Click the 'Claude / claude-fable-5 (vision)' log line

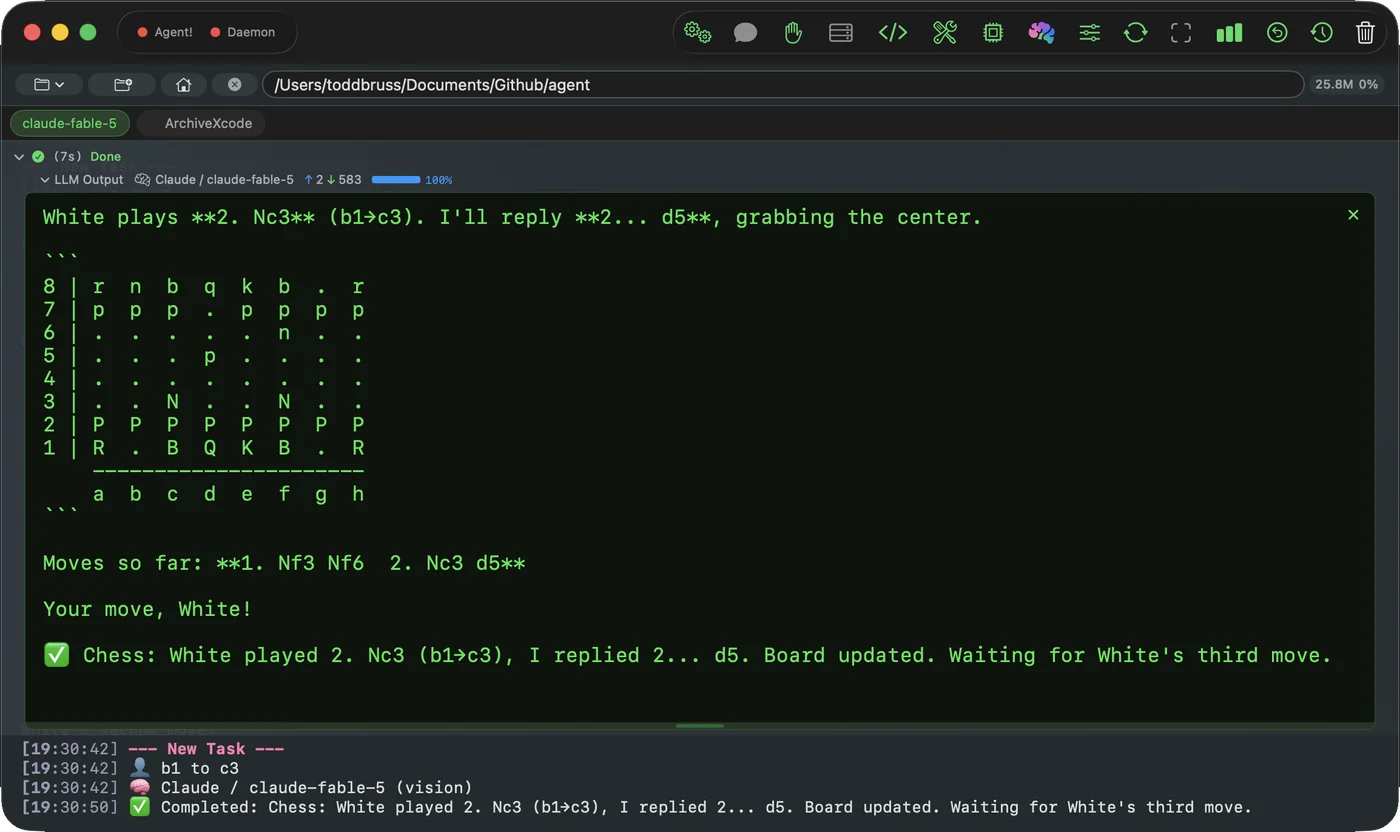(x=316, y=788)
